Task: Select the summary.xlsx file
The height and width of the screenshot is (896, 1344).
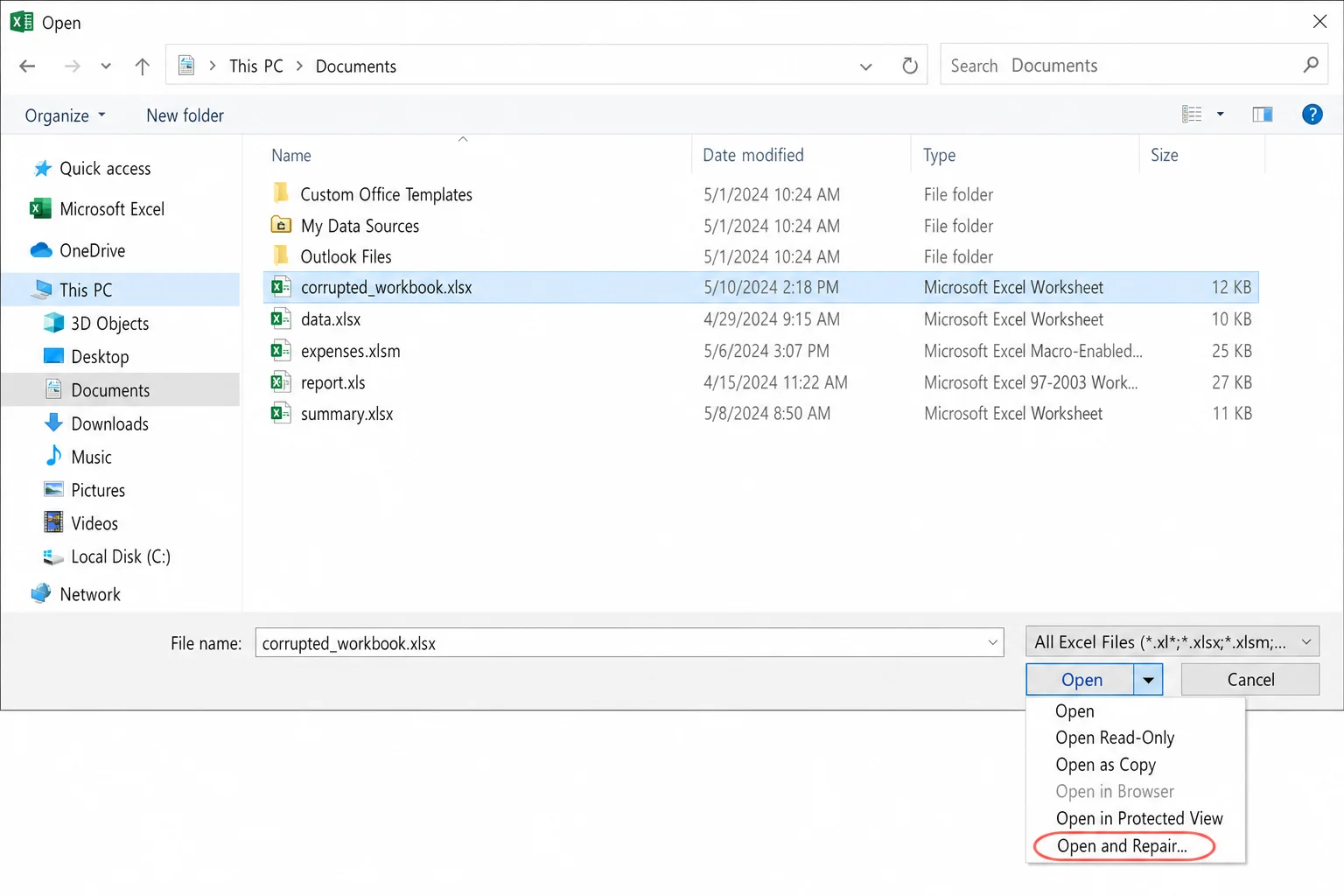Action: pyautogui.click(x=346, y=414)
